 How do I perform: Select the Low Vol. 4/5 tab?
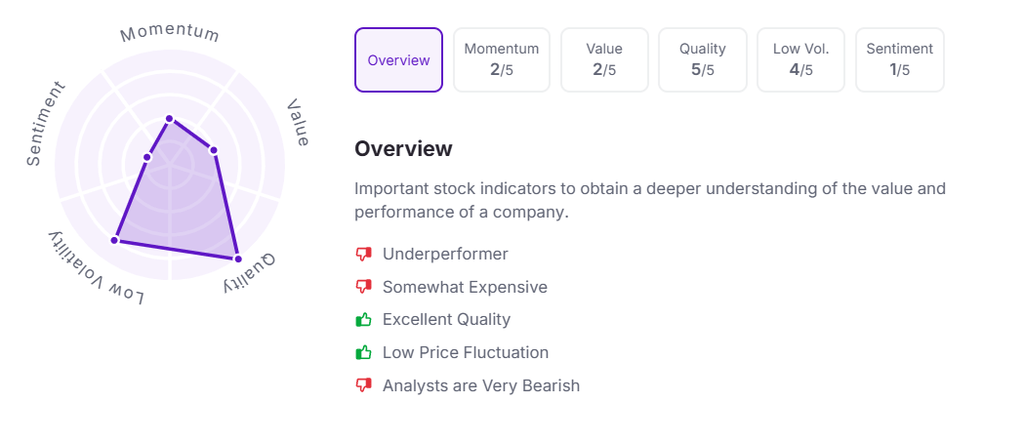(x=800, y=60)
